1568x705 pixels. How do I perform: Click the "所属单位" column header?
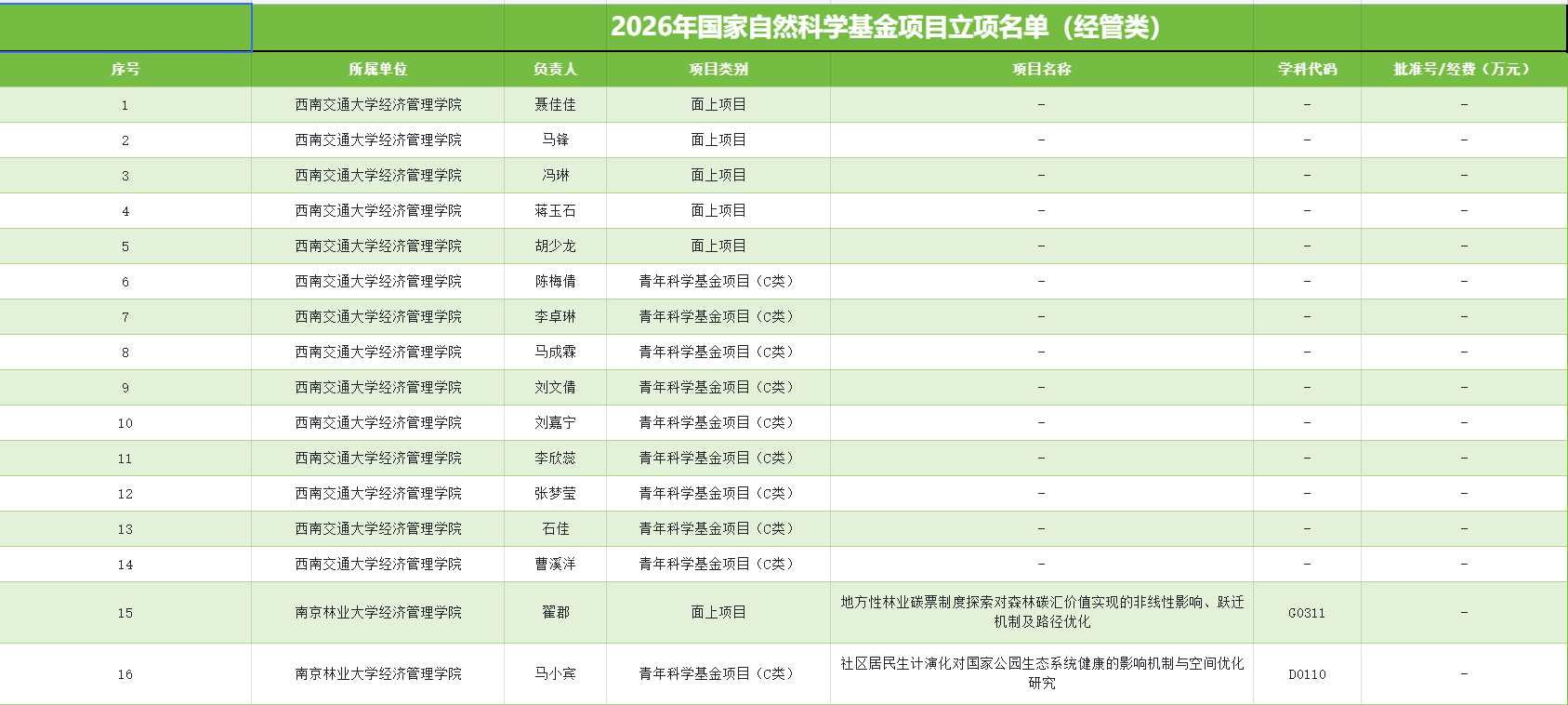377,69
